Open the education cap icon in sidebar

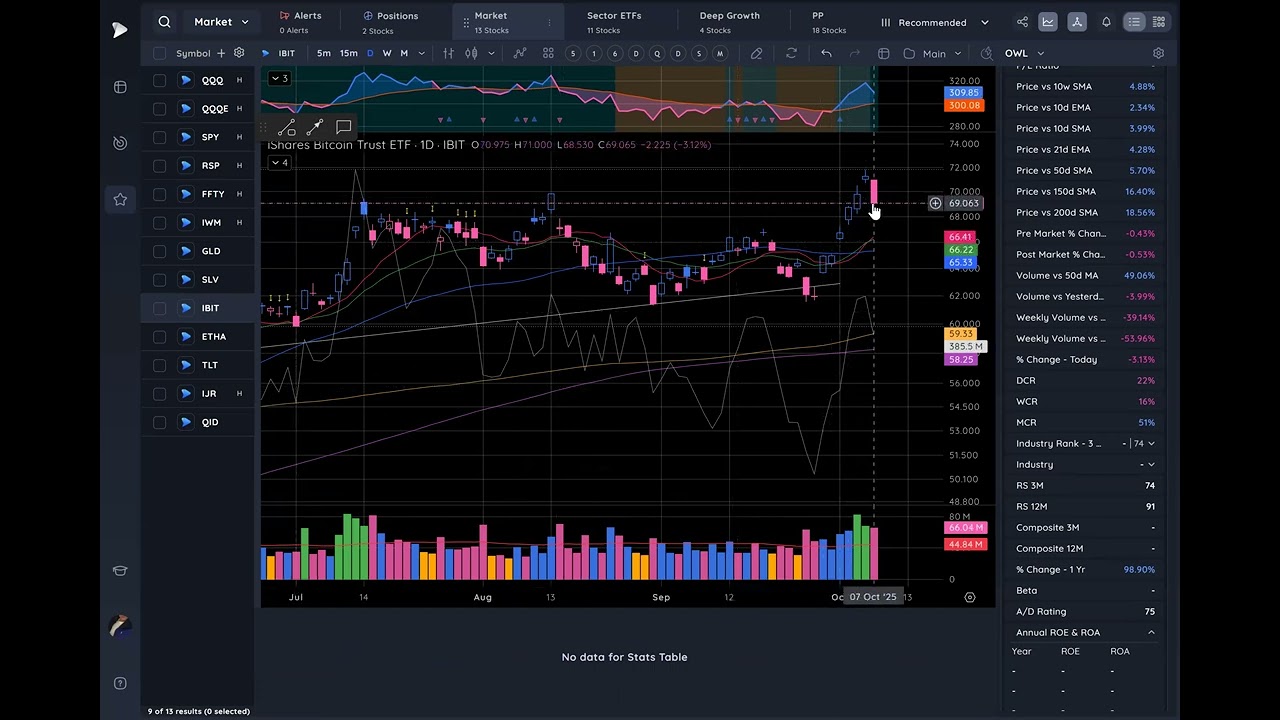(120, 571)
